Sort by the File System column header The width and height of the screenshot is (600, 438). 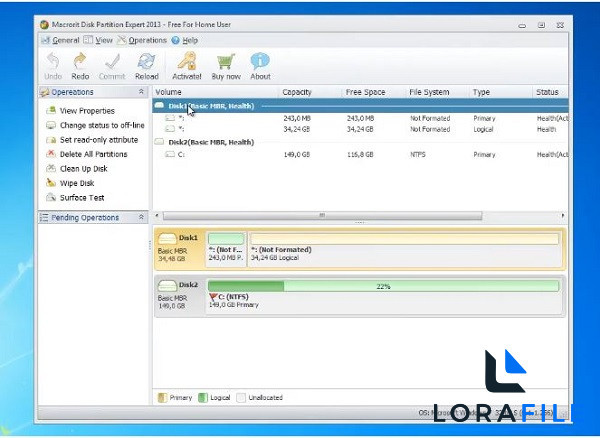tap(437, 92)
